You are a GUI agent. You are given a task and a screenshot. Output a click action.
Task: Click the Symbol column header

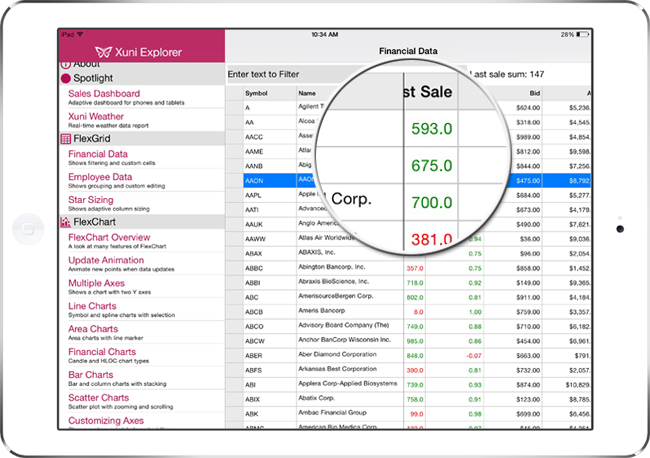point(270,93)
